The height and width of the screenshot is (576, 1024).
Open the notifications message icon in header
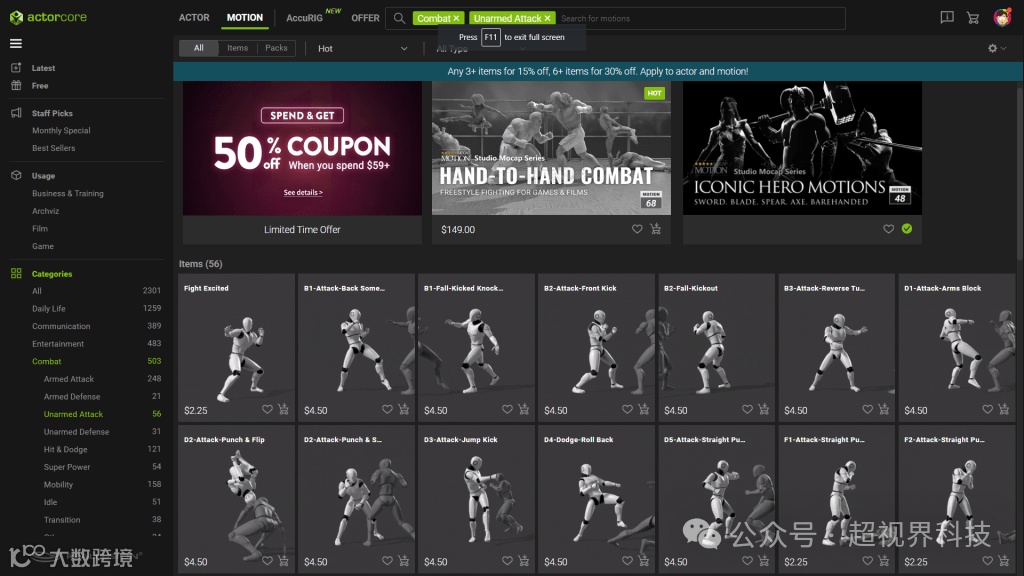pos(947,18)
